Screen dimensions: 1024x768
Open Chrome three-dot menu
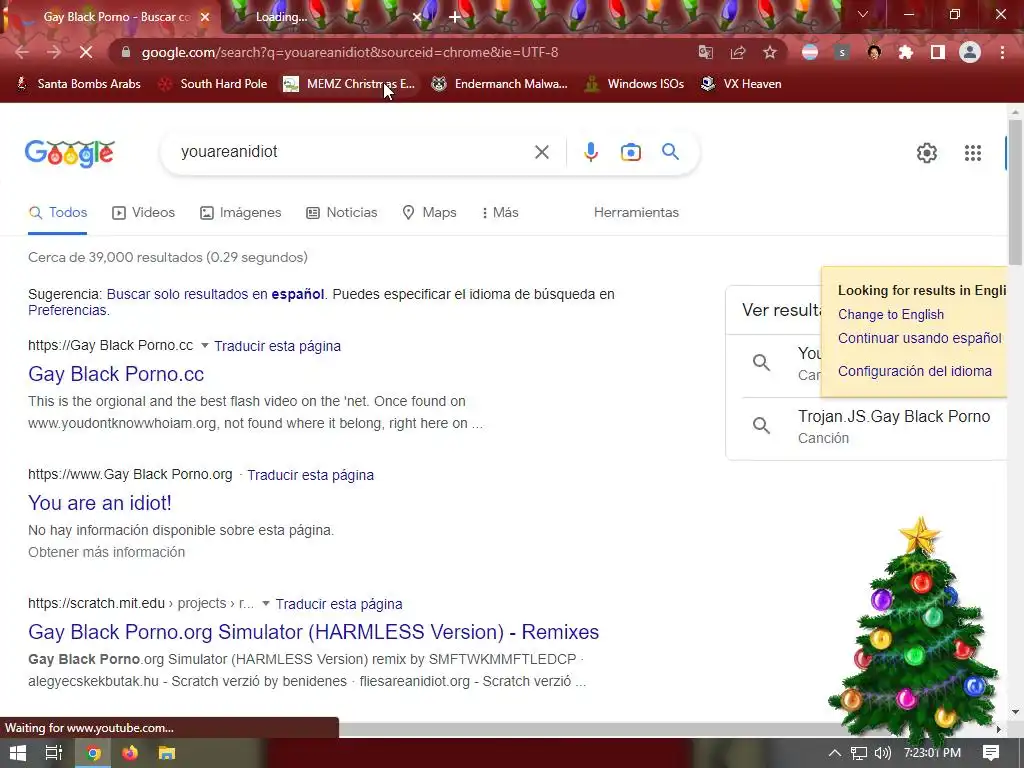click(1002, 52)
